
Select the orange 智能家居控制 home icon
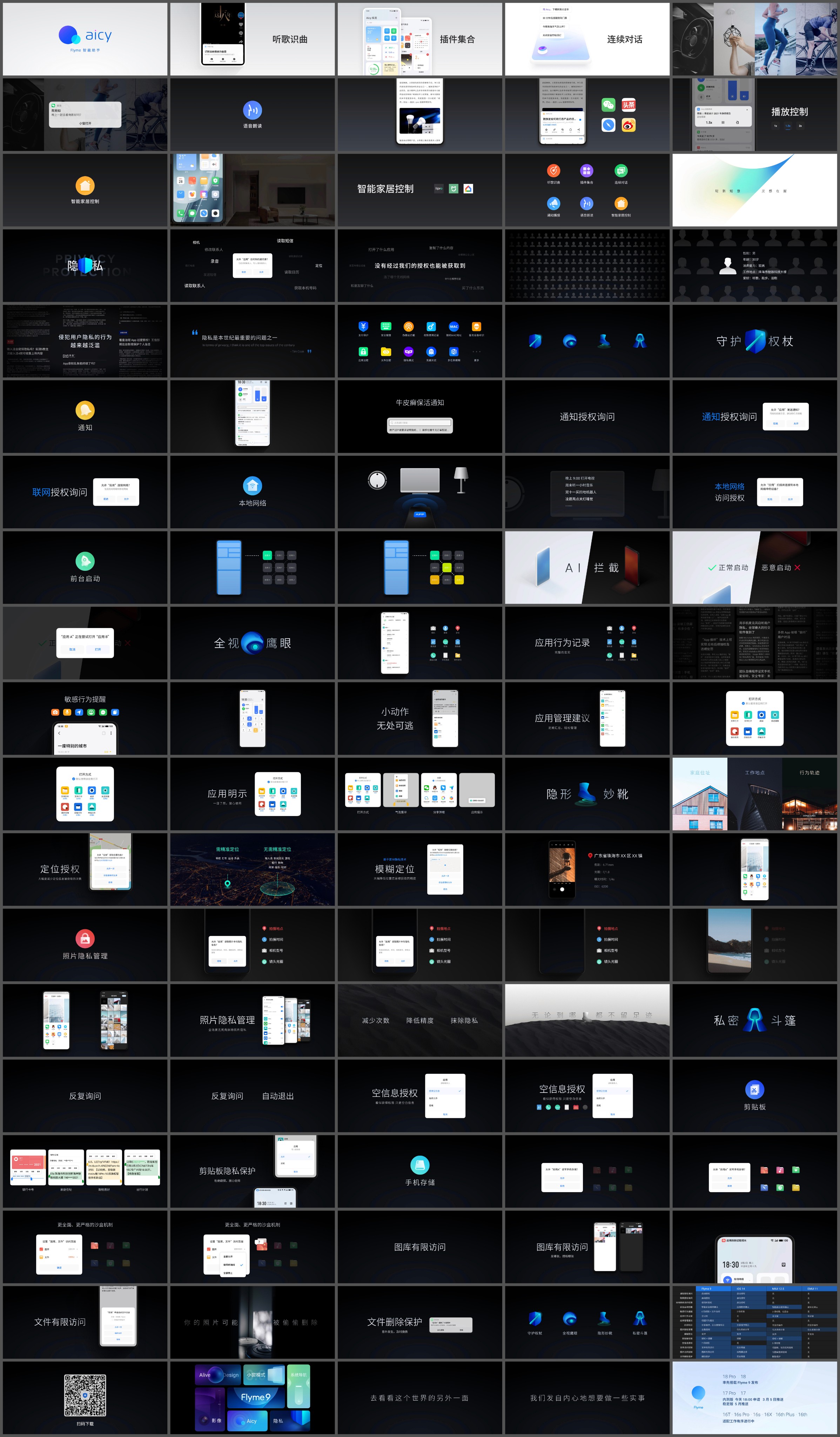click(85, 185)
